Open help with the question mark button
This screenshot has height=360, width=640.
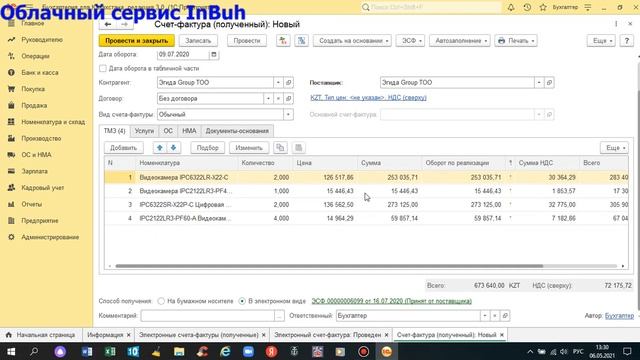pyautogui.click(x=627, y=41)
